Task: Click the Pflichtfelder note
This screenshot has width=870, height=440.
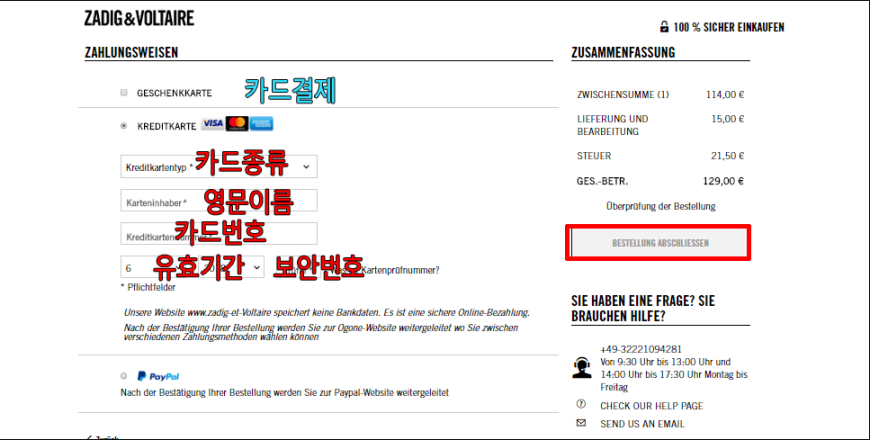Action: (148, 287)
